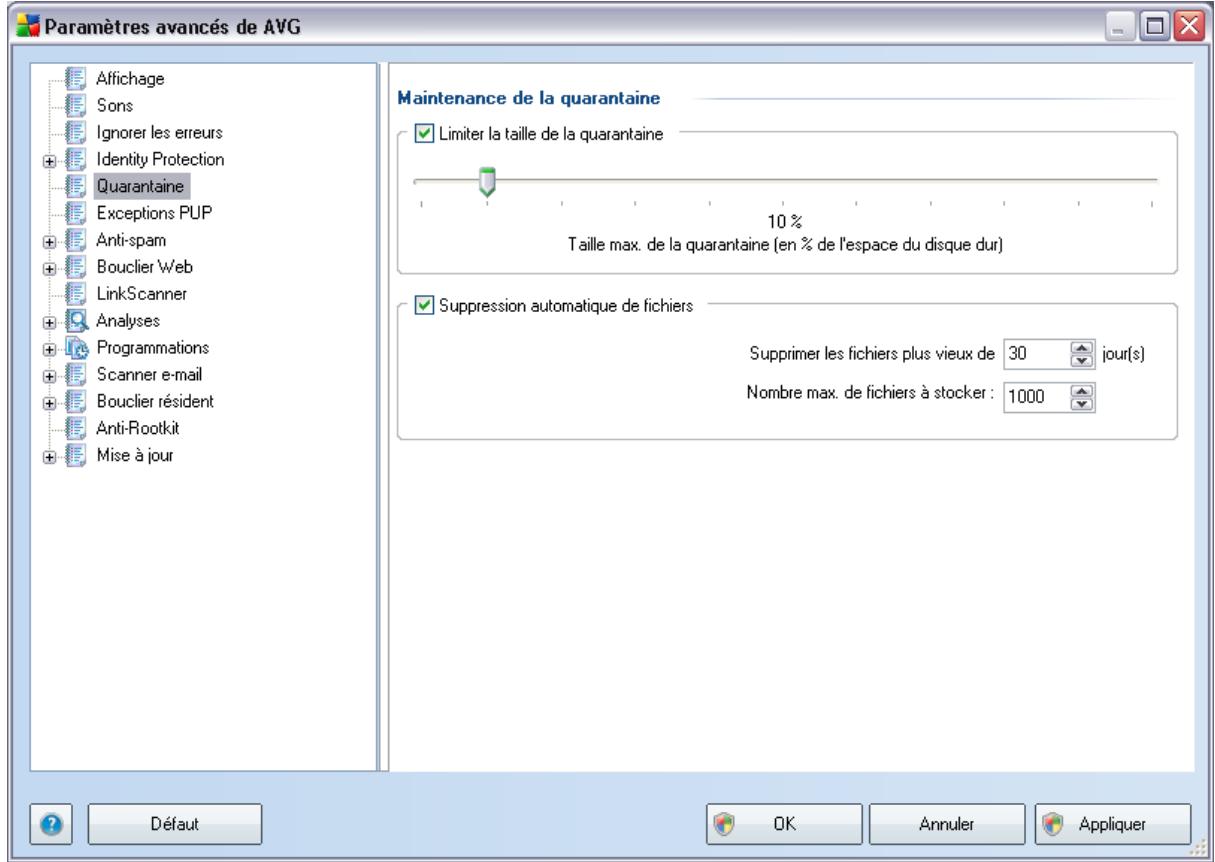Click the Ignorer les erreurs icon
This screenshot has width=1215, height=862.
76,132
